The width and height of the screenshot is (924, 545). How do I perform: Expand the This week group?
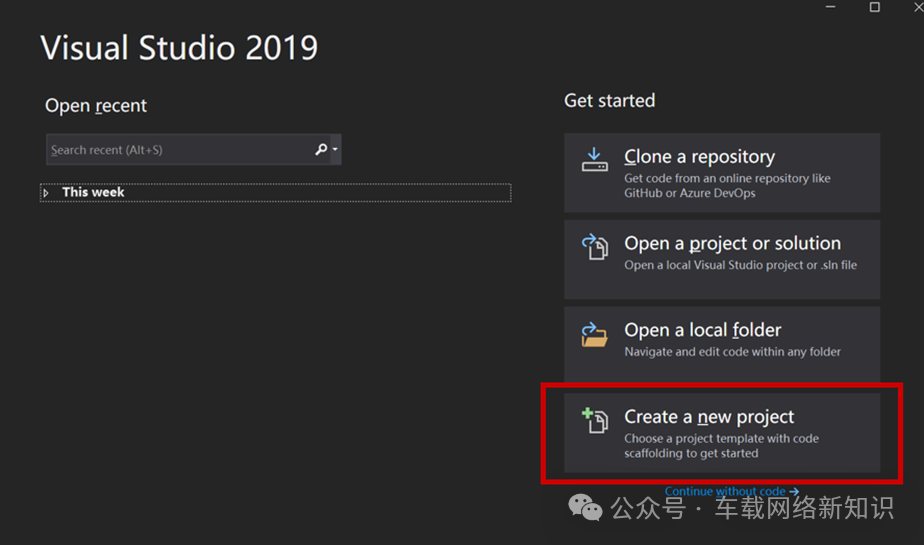tap(46, 193)
